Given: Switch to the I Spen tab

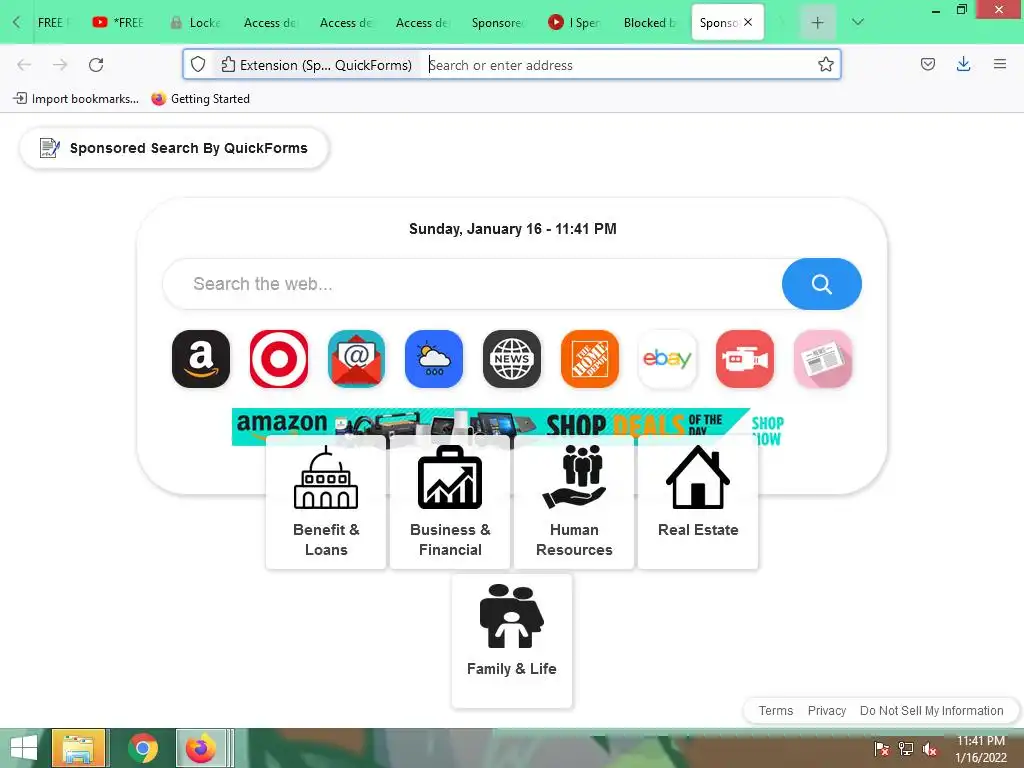Looking at the screenshot, I should click(x=575, y=22).
